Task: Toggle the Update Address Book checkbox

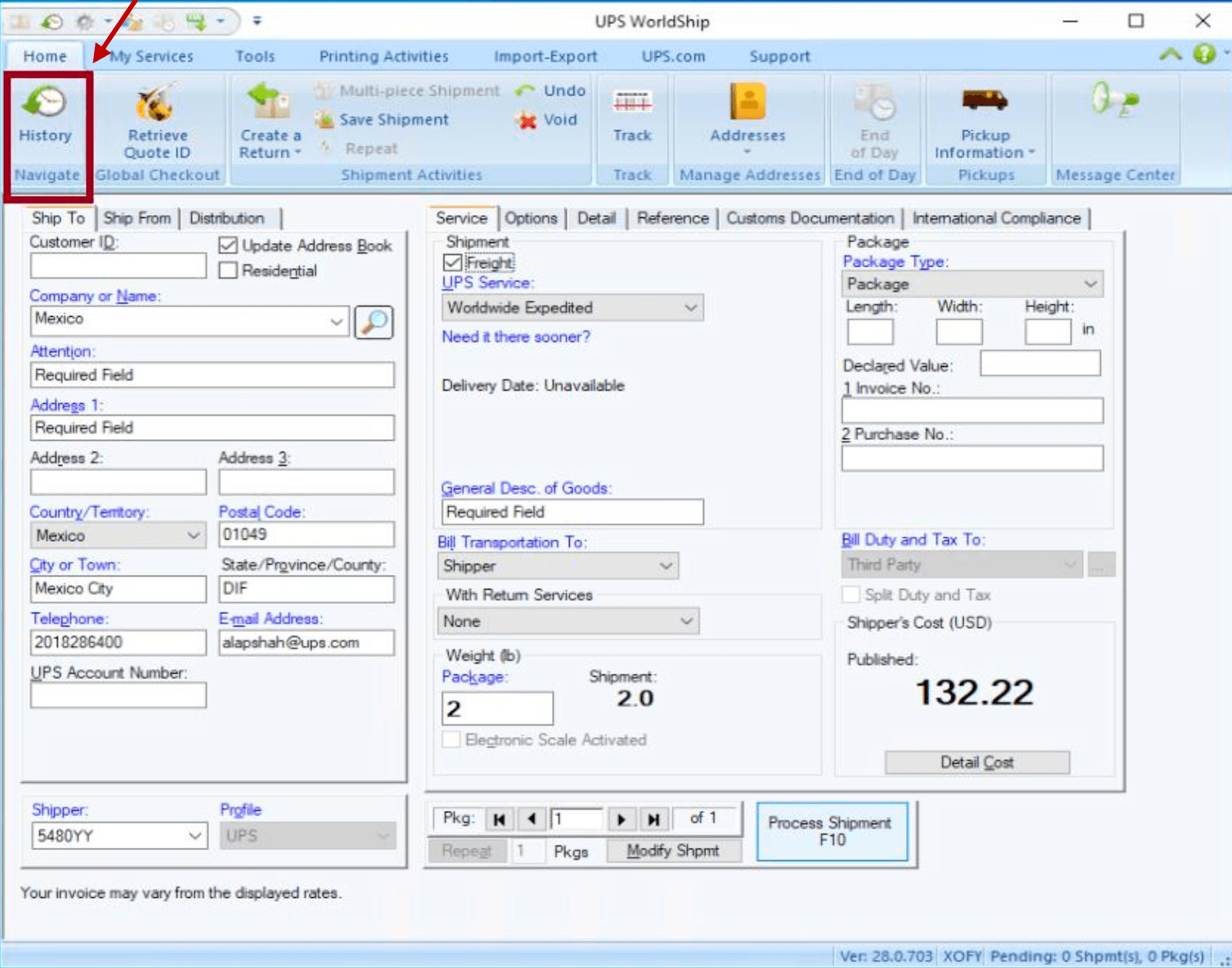Action: [x=227, y=246]
